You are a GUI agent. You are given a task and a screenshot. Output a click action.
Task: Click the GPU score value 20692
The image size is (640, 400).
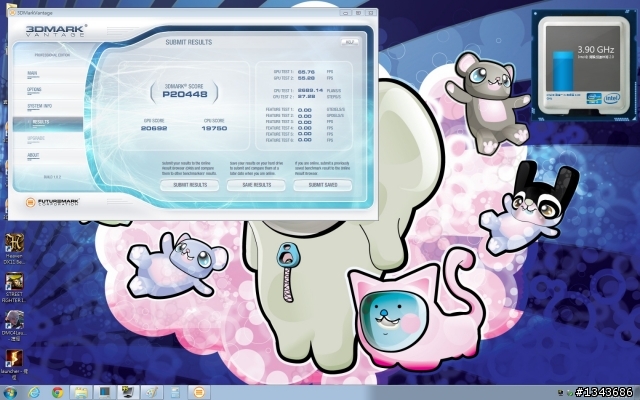coord(154,128)
